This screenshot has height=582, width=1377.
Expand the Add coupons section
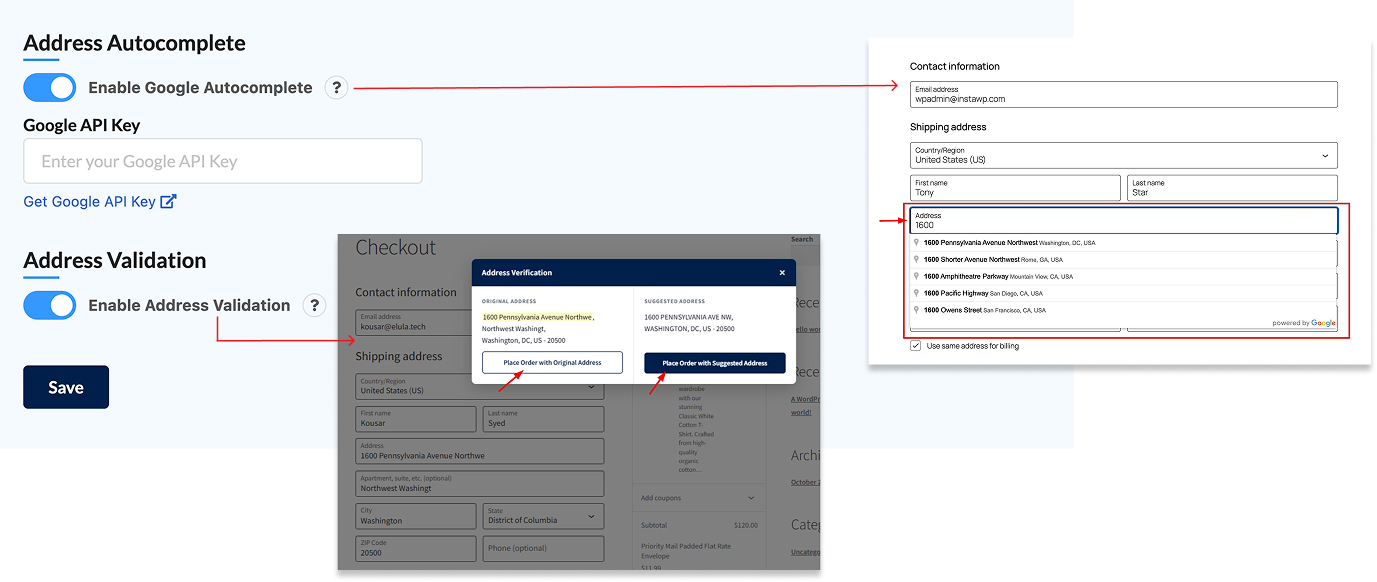pyautogui.click(x=697, y=498)
